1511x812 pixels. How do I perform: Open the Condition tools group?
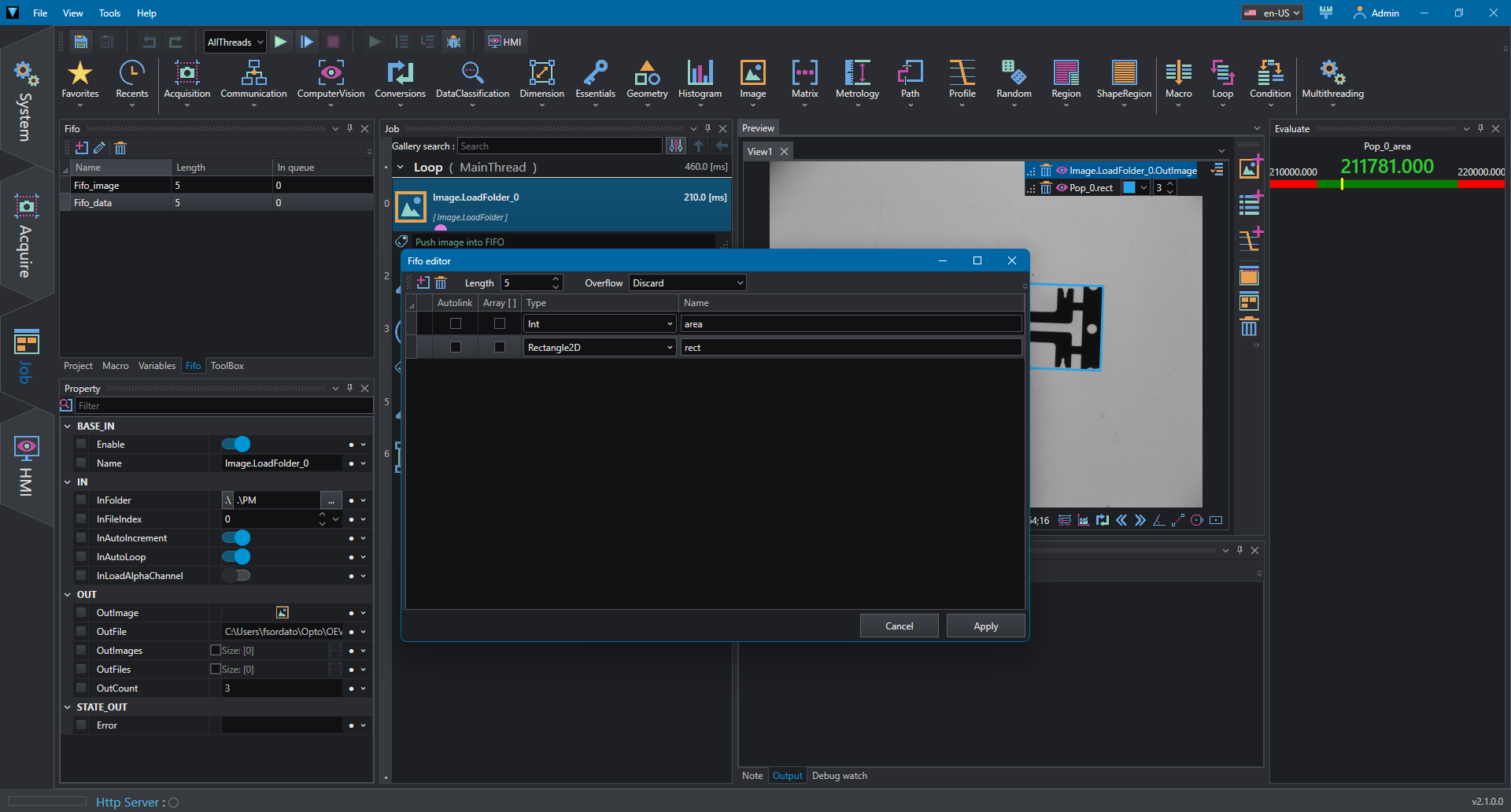click(1270, 81)
